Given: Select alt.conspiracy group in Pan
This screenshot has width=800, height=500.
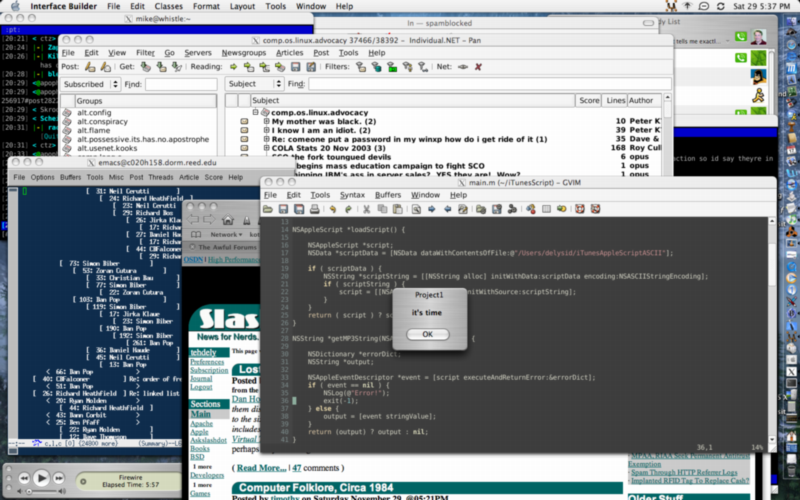Looking at the screenshot, I should [102, 121].
